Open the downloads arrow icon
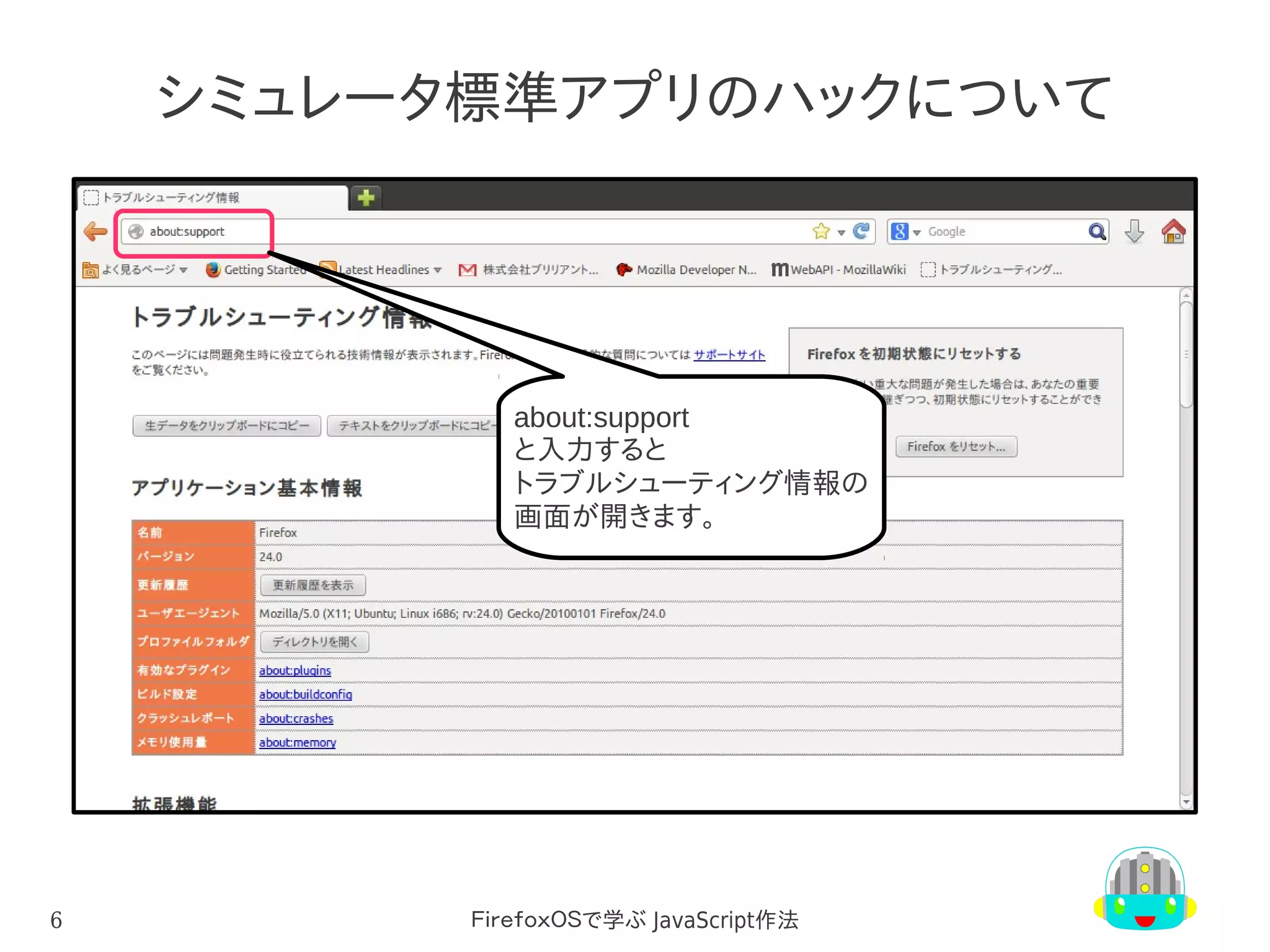Screen dimensions: 1270x952 tap(1134, 232)
